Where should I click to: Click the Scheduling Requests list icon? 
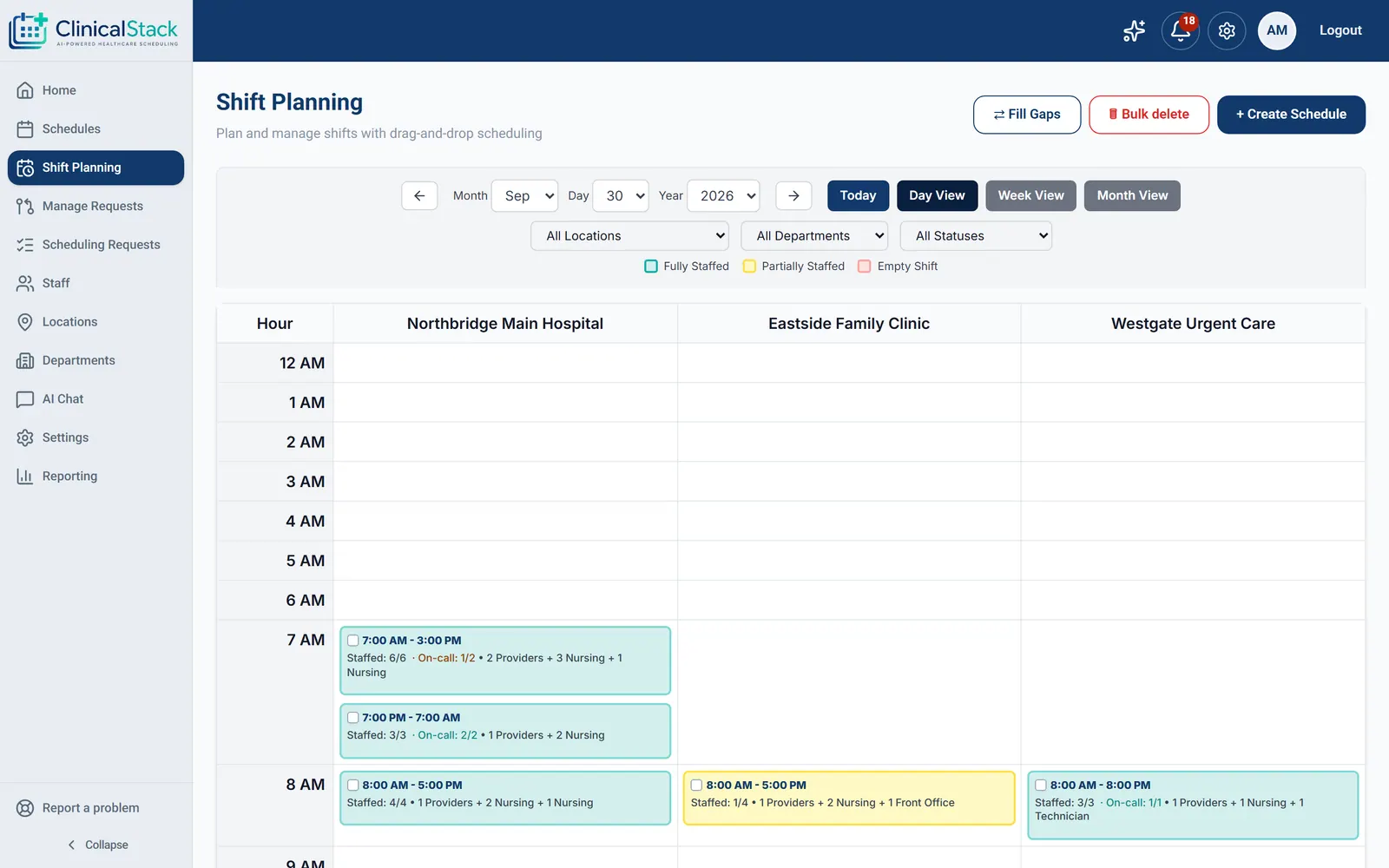click(x=25, y=245)
